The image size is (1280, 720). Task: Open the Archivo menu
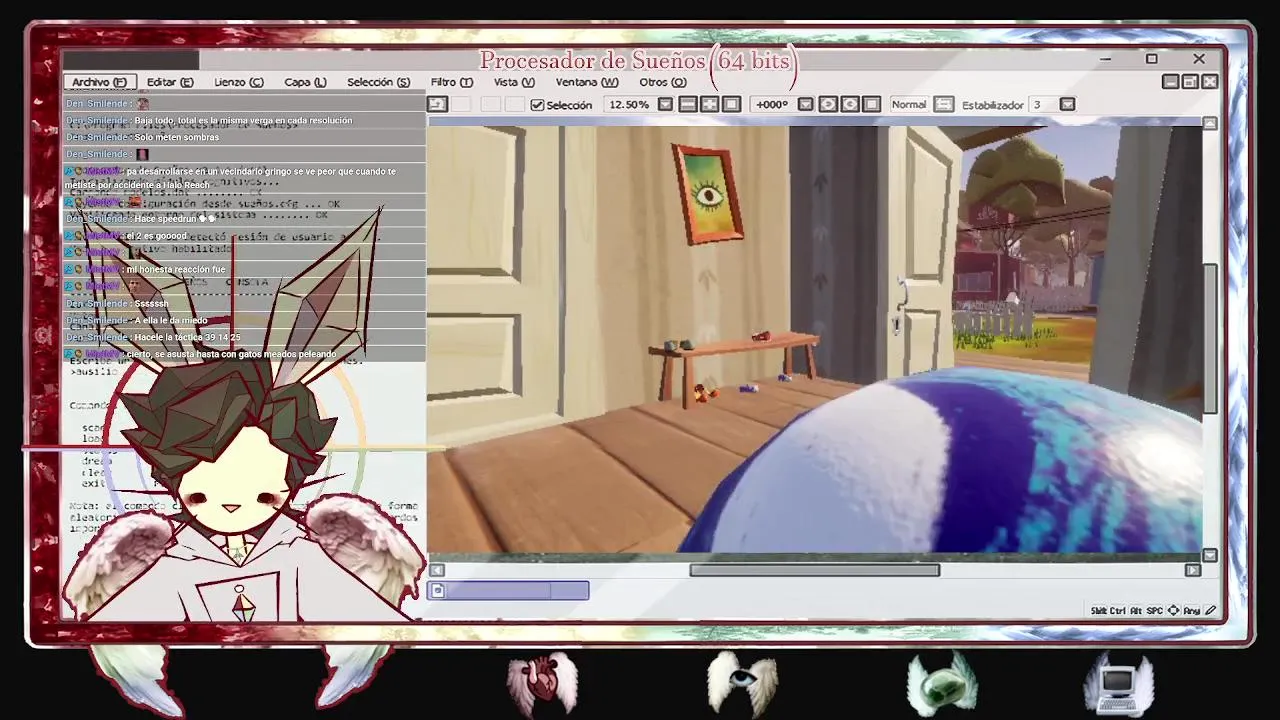99,82
